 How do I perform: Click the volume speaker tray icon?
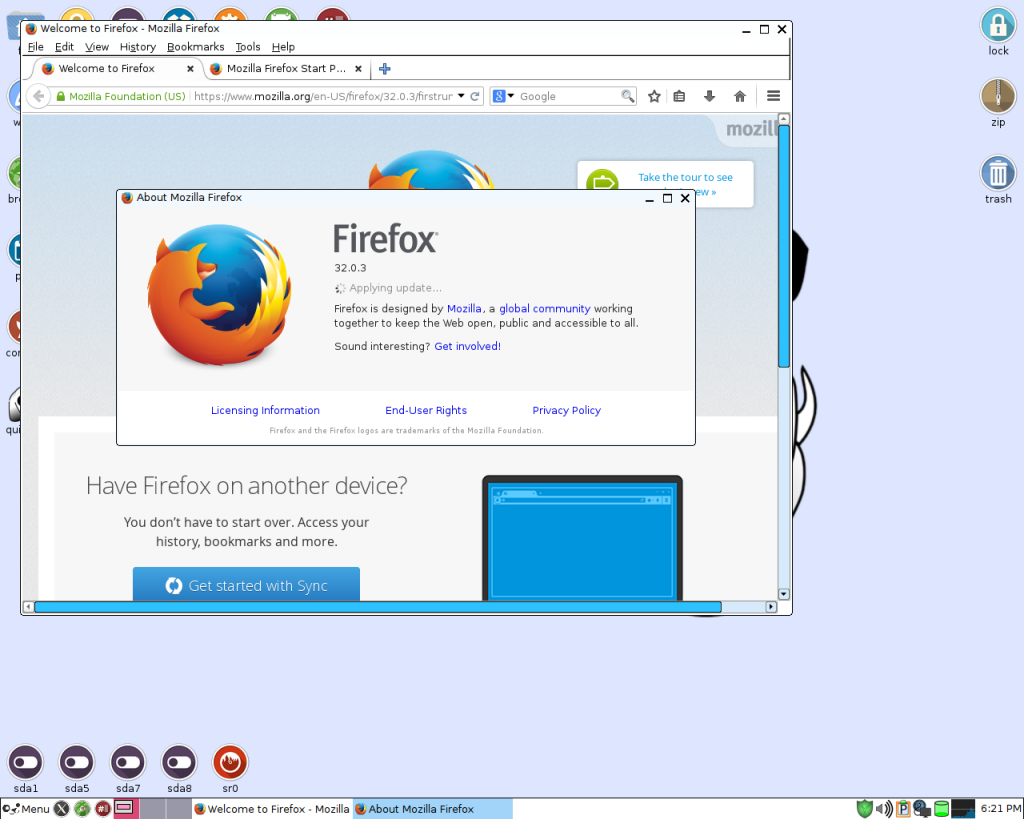tap(884, 809)
